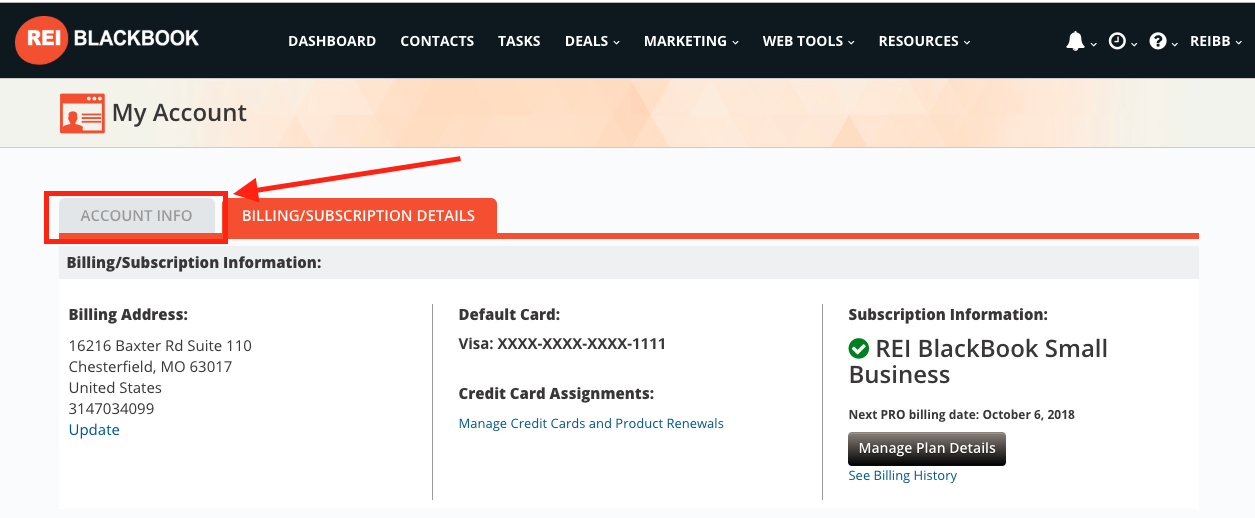Click the Subscription Information heading
1255x518 pixels.
(948, 314)
